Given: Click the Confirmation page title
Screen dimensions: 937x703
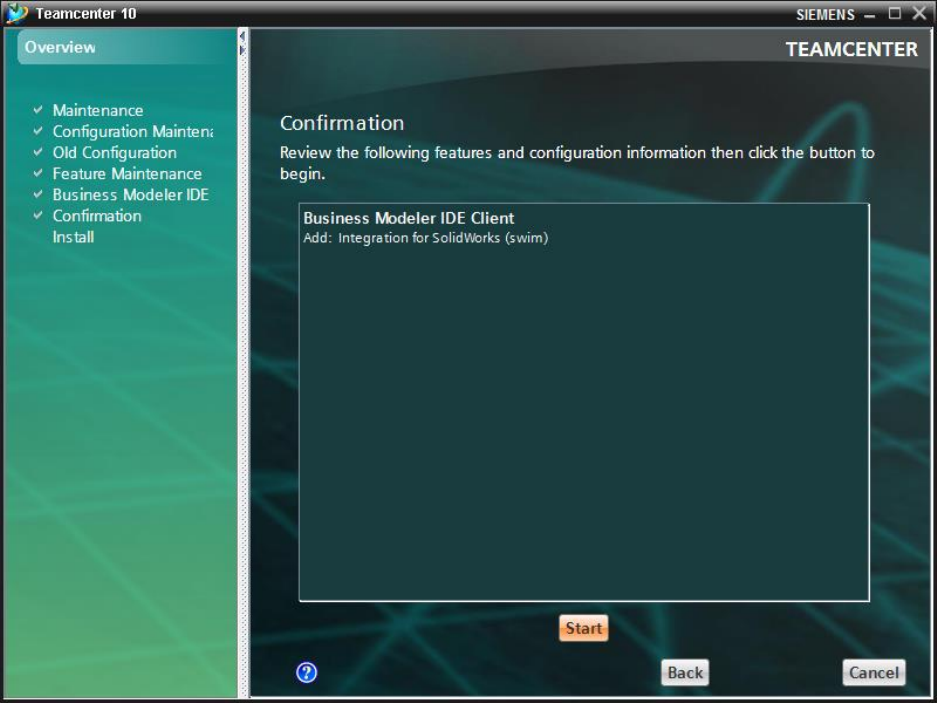Looking at the screenshot, I should click(342, 123).
